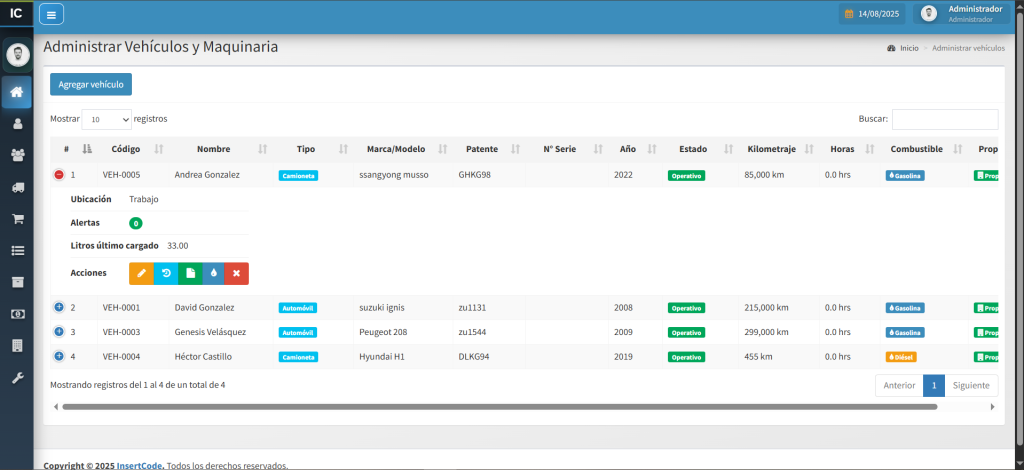Viewport: 1024px width, 470px height.
Task: Open the shopping cart sidebar section
Action: point(17,219)
